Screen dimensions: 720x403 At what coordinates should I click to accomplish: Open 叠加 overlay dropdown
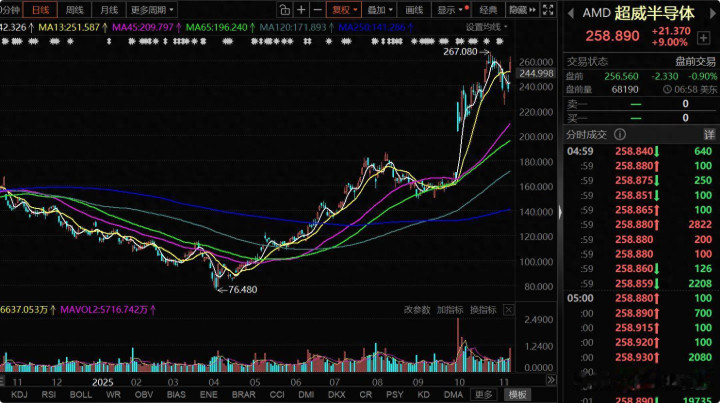[x=380, y=10]
